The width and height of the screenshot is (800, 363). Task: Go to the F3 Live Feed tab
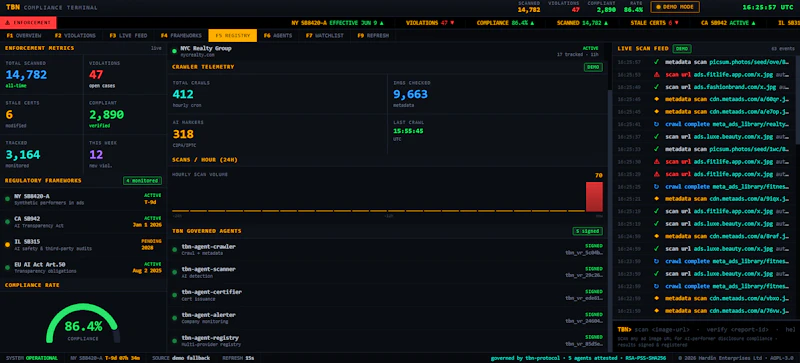(128, 36)
